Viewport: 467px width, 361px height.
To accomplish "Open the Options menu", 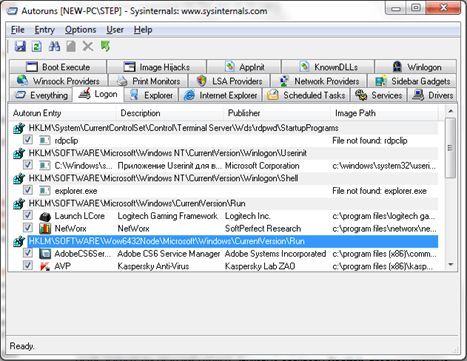I will click(80, 30).
